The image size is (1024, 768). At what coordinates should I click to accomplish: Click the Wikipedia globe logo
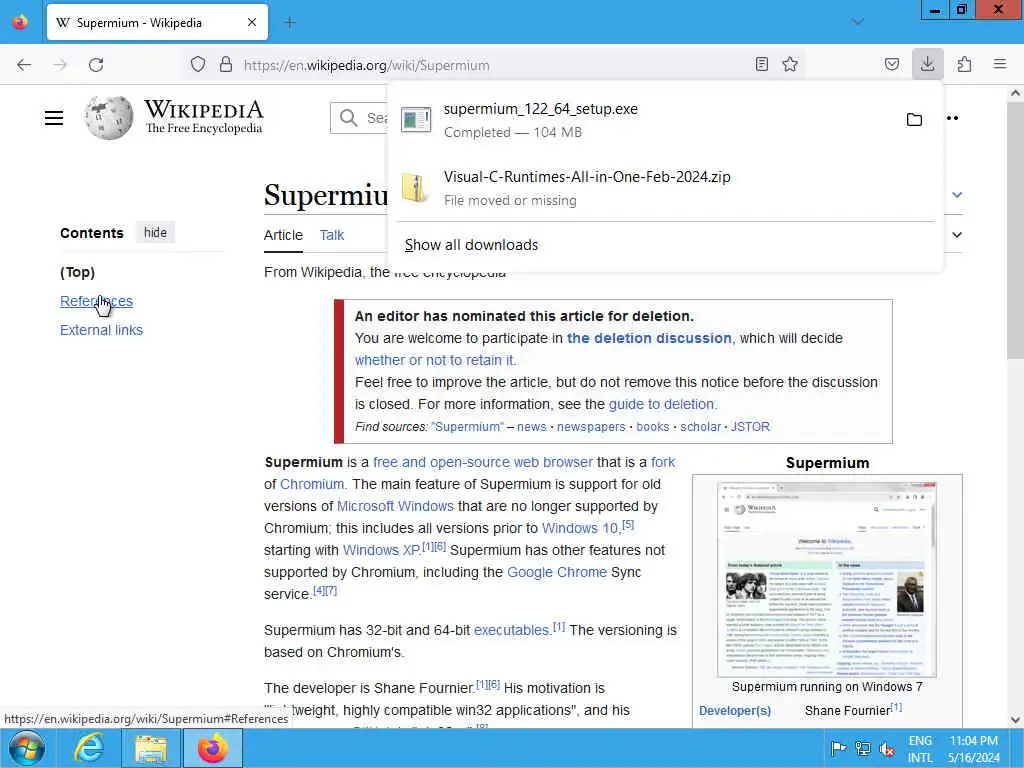[x=108, y=118]
